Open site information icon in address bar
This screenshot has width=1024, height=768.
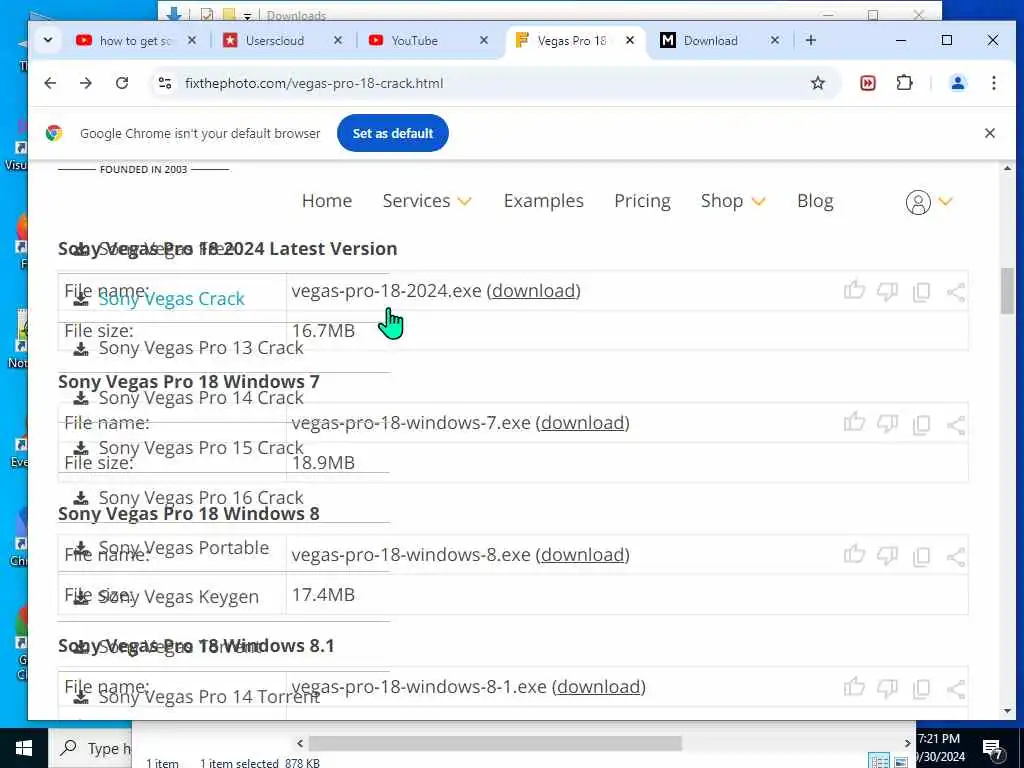pyautogui.click(x=165, y=83)
